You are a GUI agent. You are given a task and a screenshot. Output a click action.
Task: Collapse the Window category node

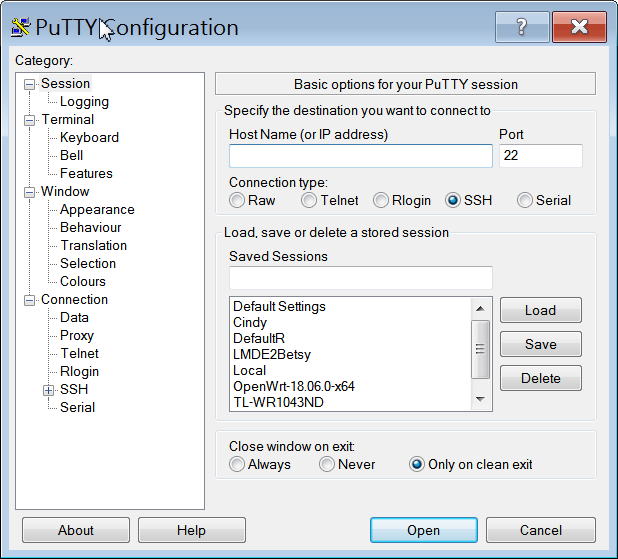[30, 192]
